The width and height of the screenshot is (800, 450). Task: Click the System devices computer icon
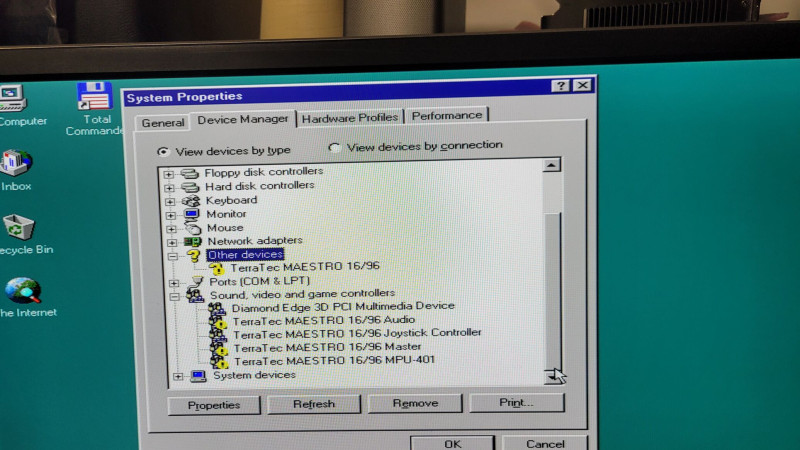198,377
